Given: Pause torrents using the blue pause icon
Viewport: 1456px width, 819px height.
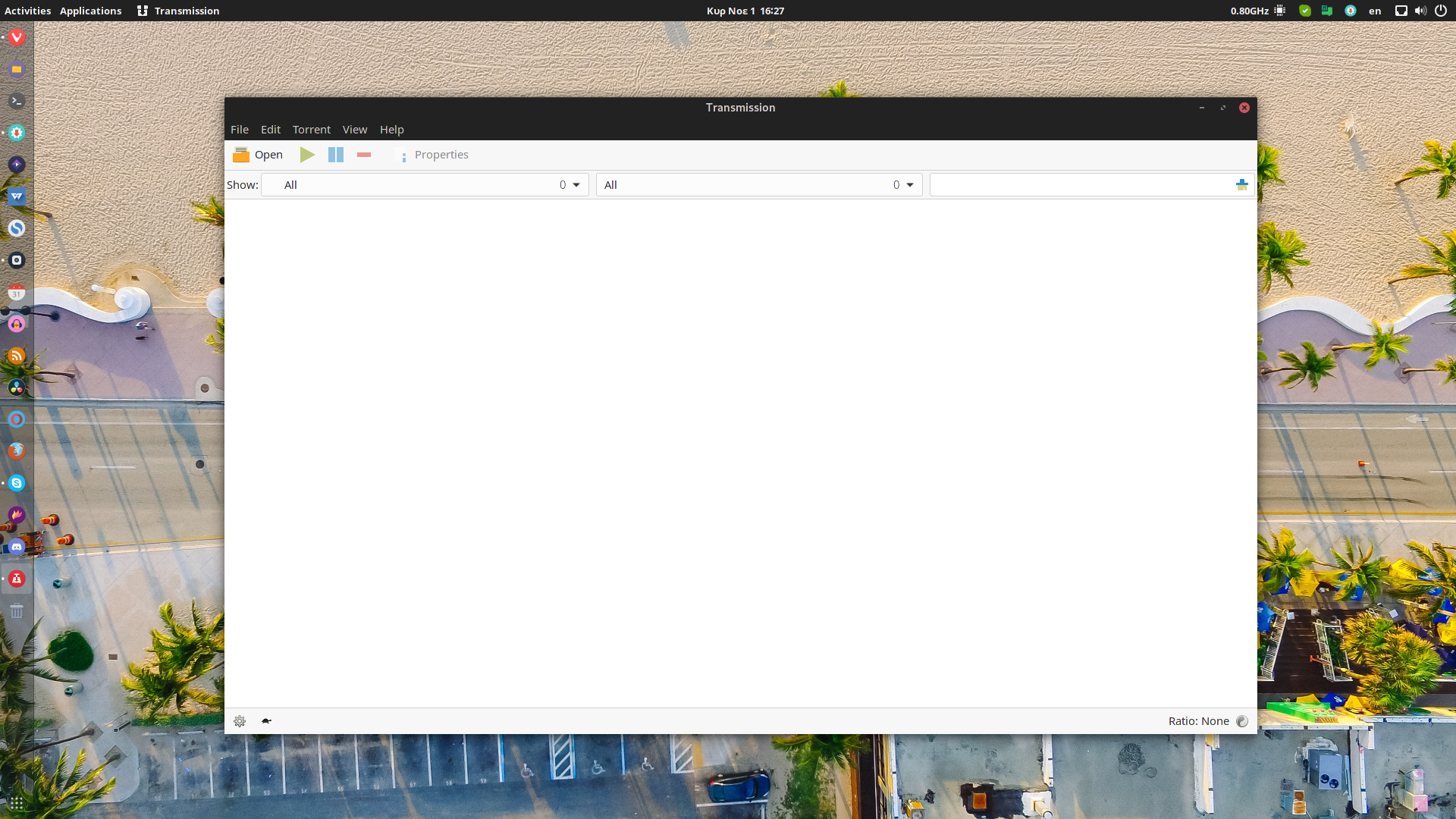Looking at the screenshot, I should (335, 154).
